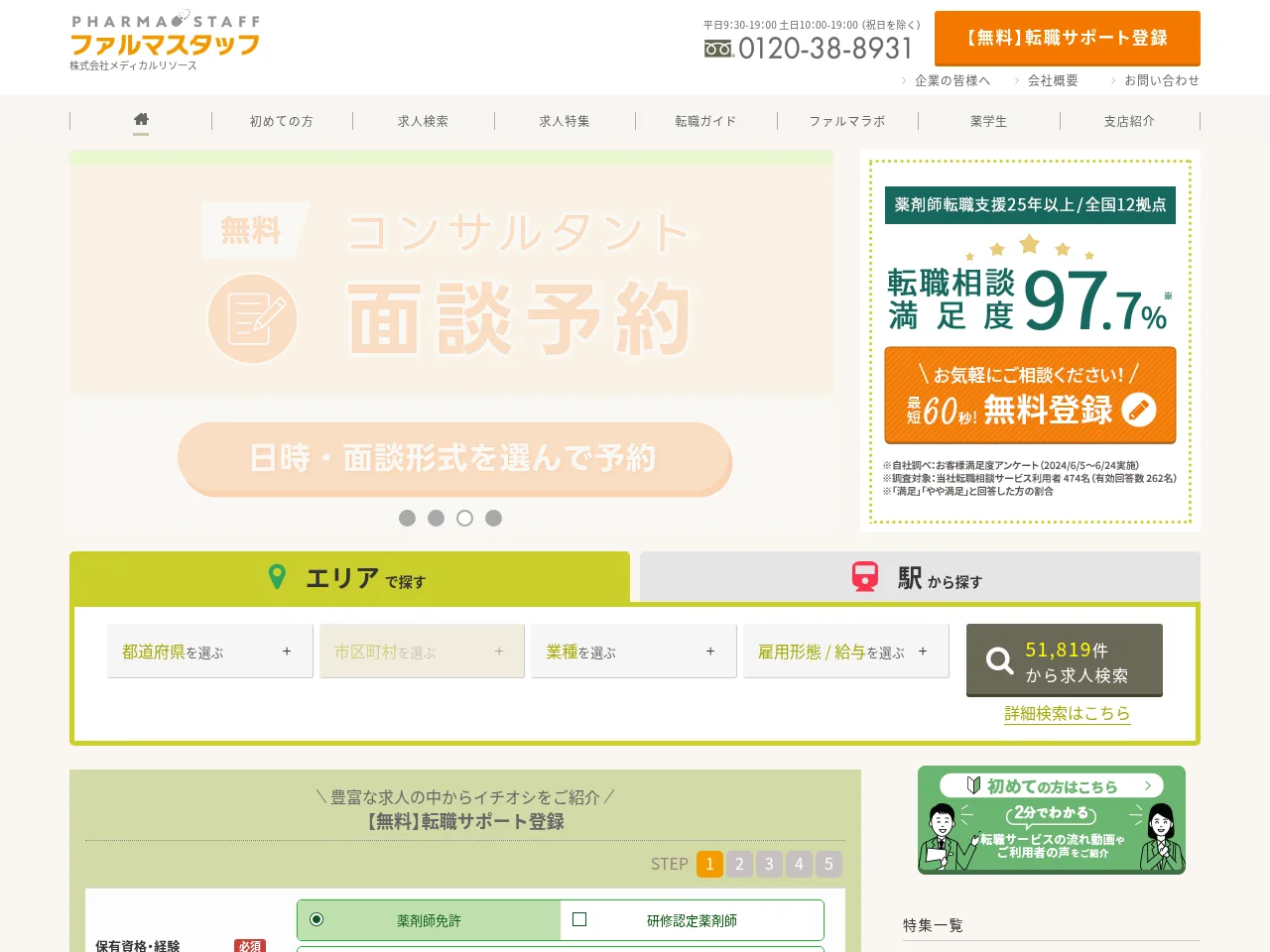Select the third (active) carousel dot
This screenshot has width=1270, height=952.
coord(464,518)
